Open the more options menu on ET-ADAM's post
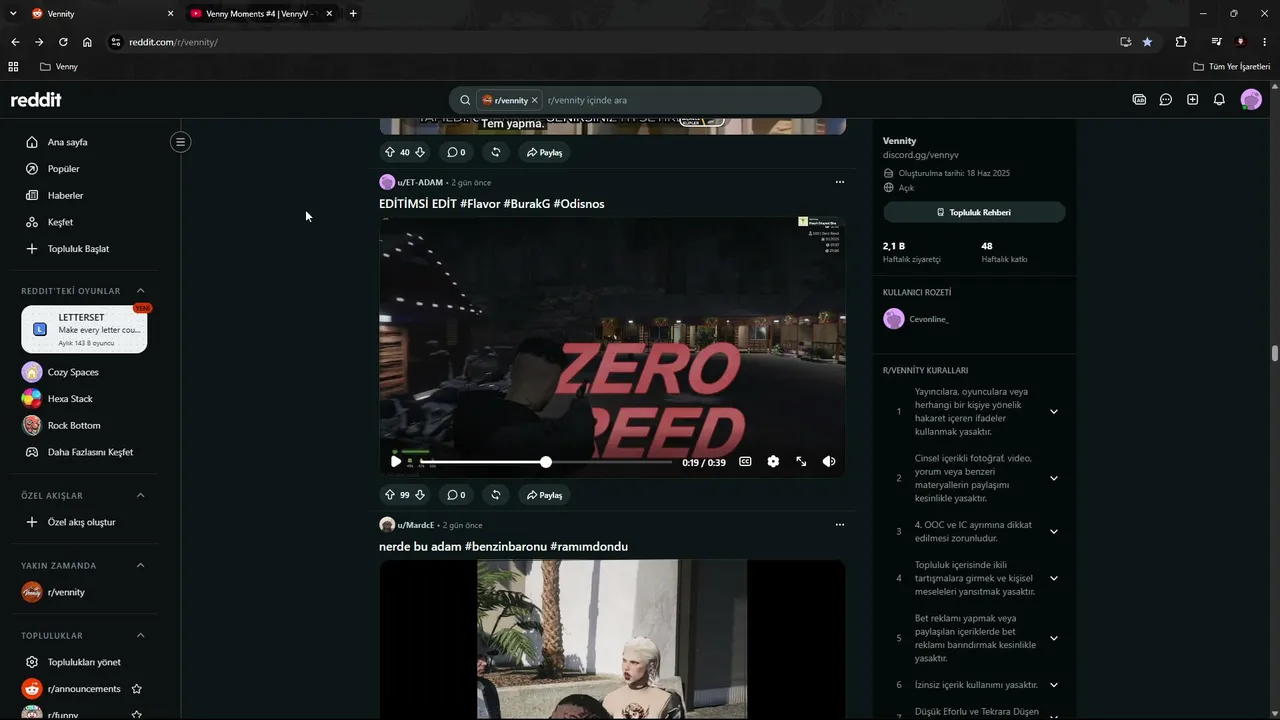The image size is (1280, 720). pyautogui.click(x=839, y=182)
